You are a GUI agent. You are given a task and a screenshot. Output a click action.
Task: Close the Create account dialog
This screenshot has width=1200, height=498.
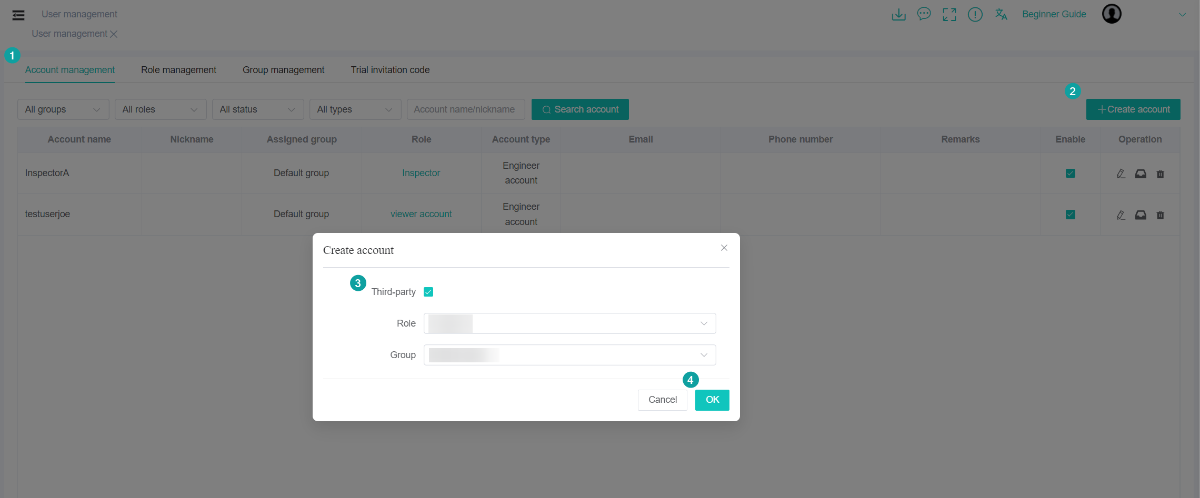point(724,248)
